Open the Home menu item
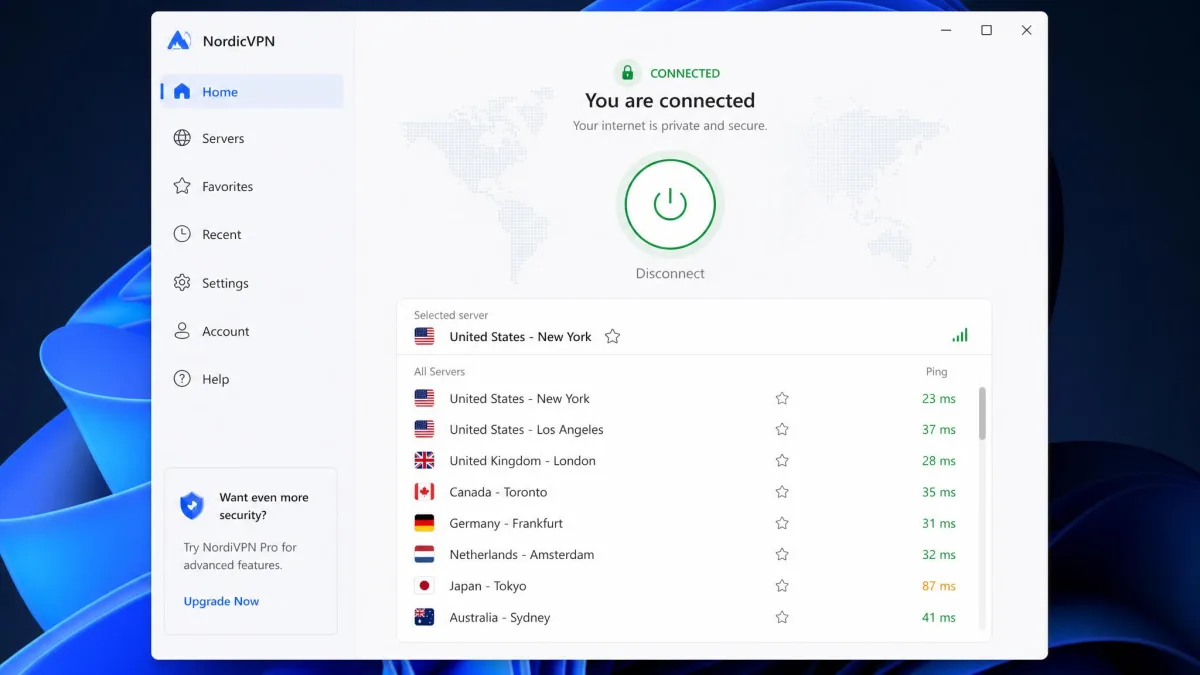Screen dimensions: 1200x675 point(252,91)
